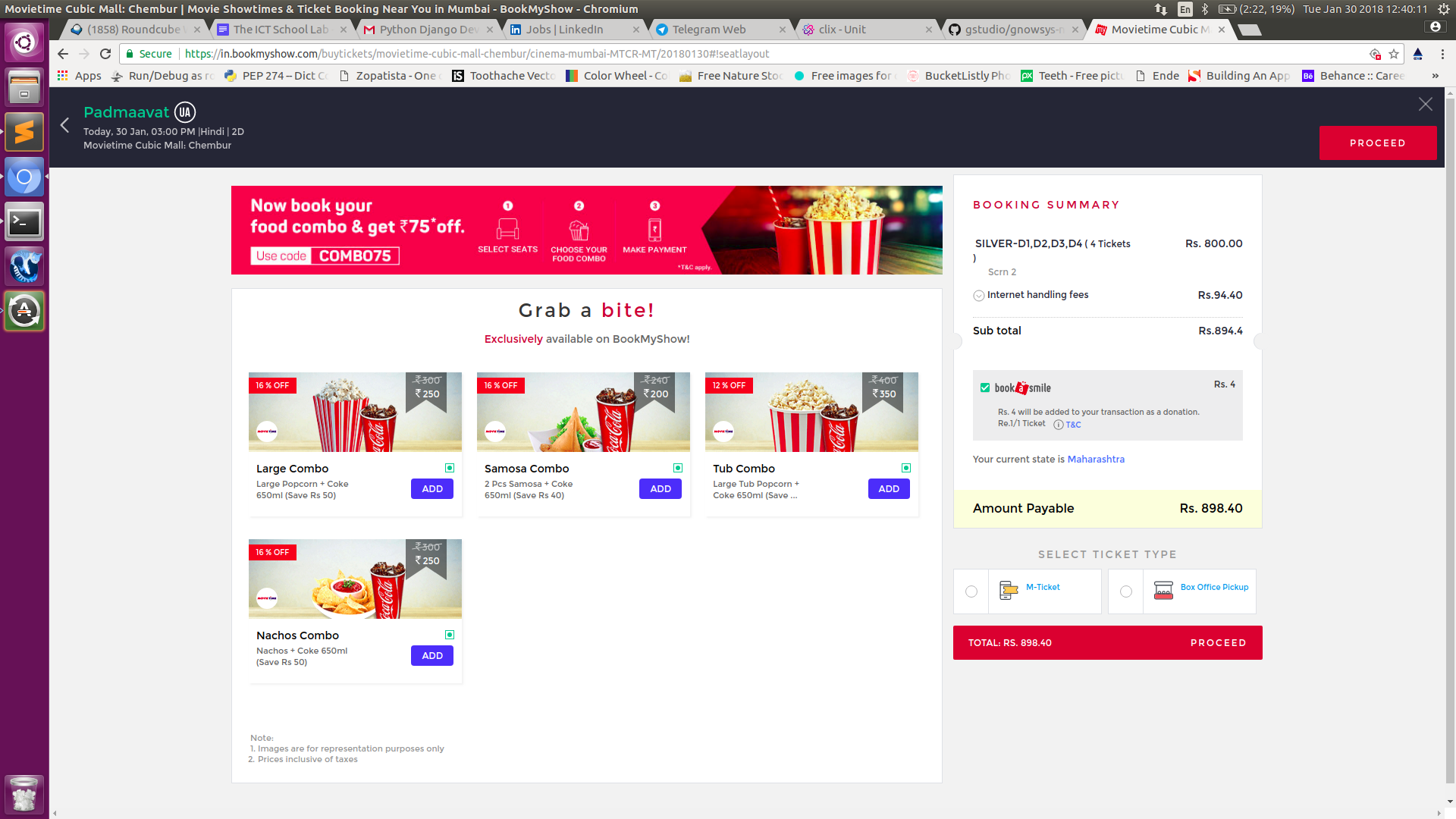The image size is (1456, 819).
Task: Open Terminal from the Ubuntu dock
Action: tap(24, 222)
